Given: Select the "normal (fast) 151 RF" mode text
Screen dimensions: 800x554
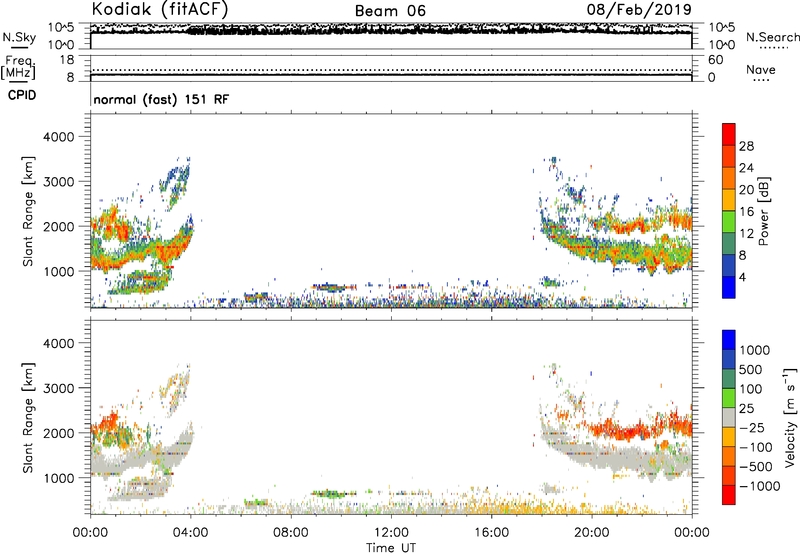Looking at the screenshot, I should point(161,99).
